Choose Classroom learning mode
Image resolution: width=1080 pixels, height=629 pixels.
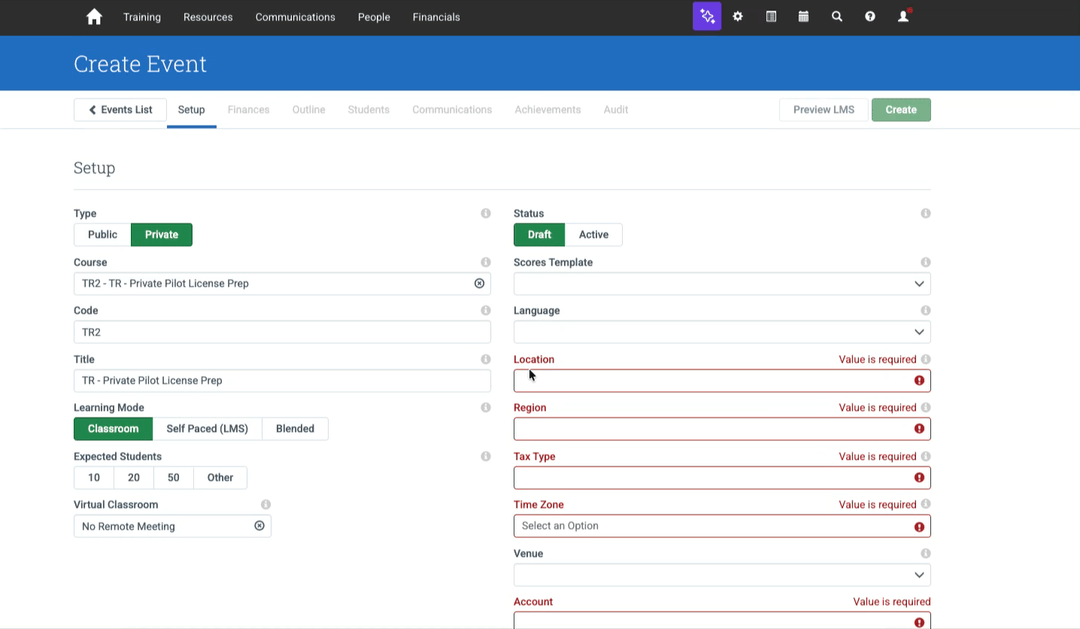pos(113,429)
